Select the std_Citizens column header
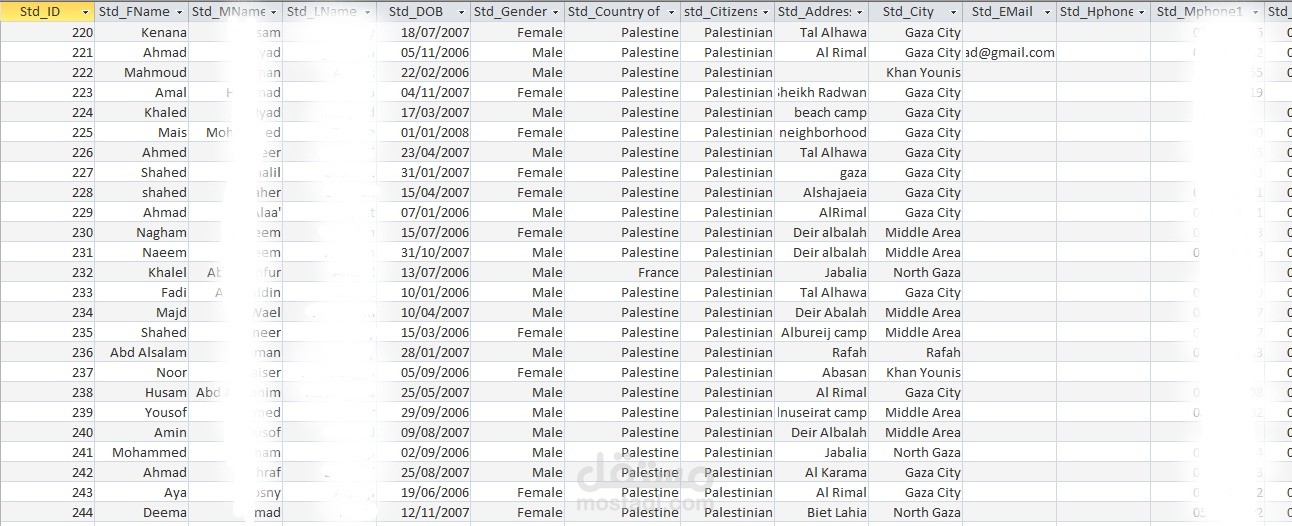Viewport: 1292px width, 526px height. 720,12
